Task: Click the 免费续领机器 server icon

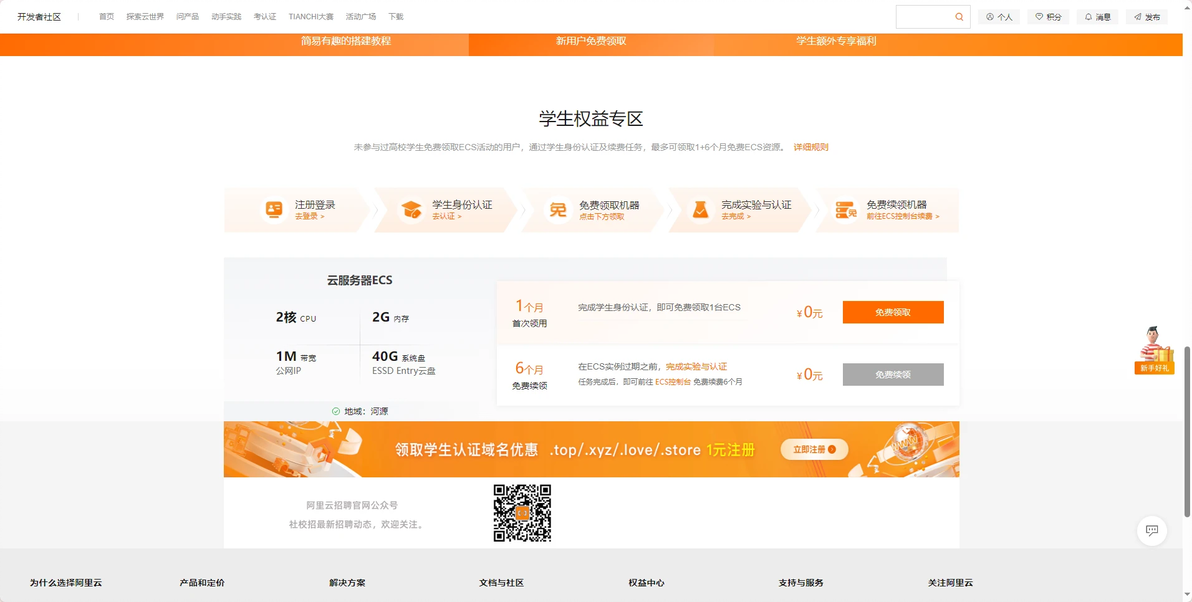Action: pyautogui.click(x=845, y=209)
